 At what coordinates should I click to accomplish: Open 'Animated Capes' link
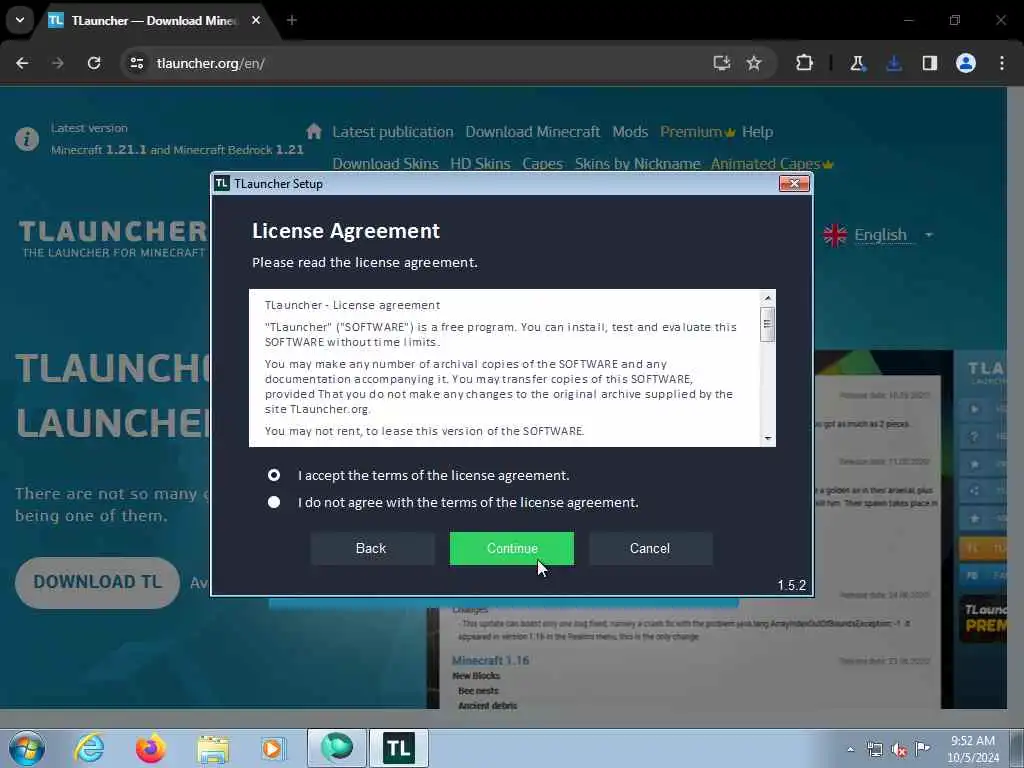click(x=772, y=163)
